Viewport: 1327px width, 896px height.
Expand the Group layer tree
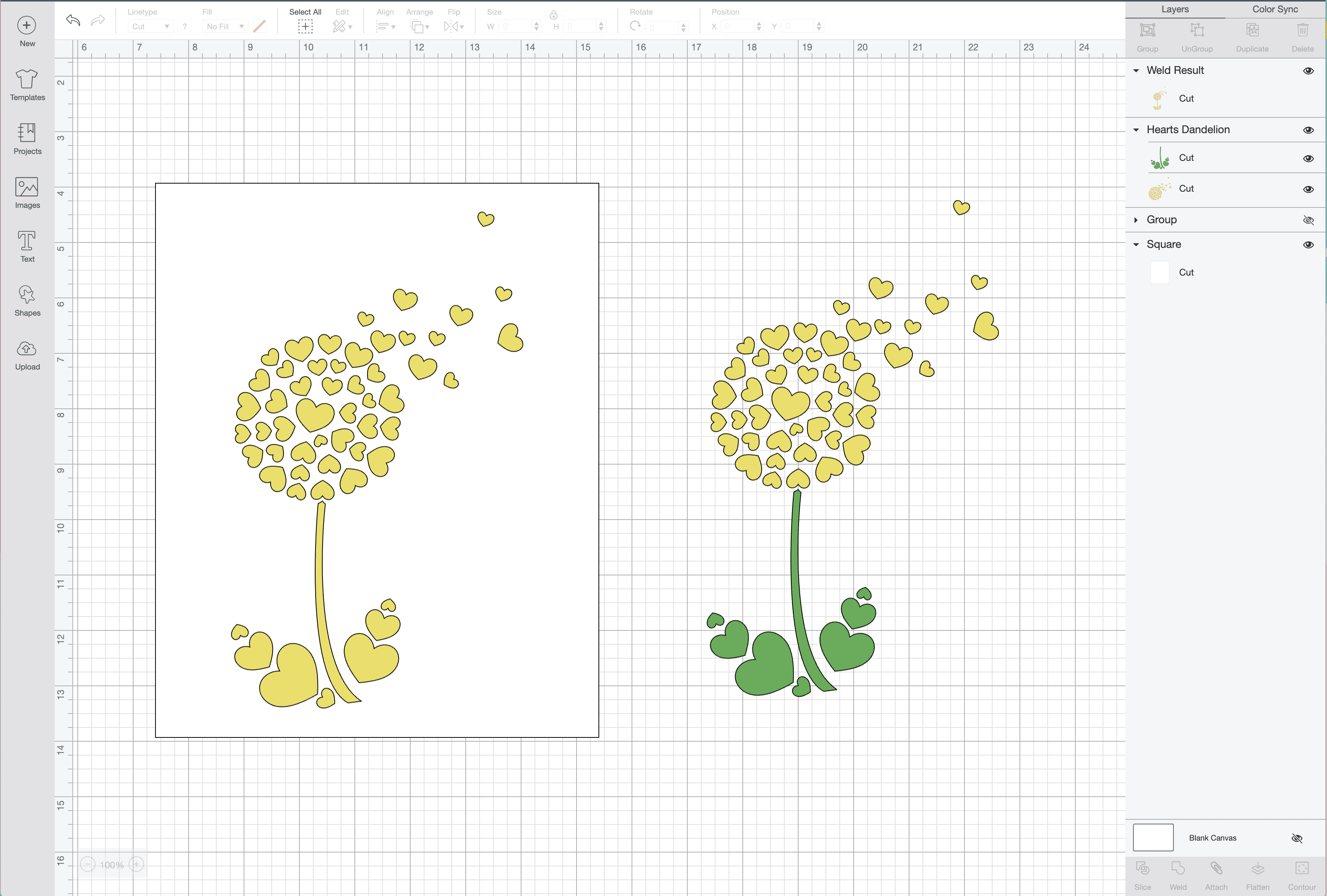point(1136,220)
